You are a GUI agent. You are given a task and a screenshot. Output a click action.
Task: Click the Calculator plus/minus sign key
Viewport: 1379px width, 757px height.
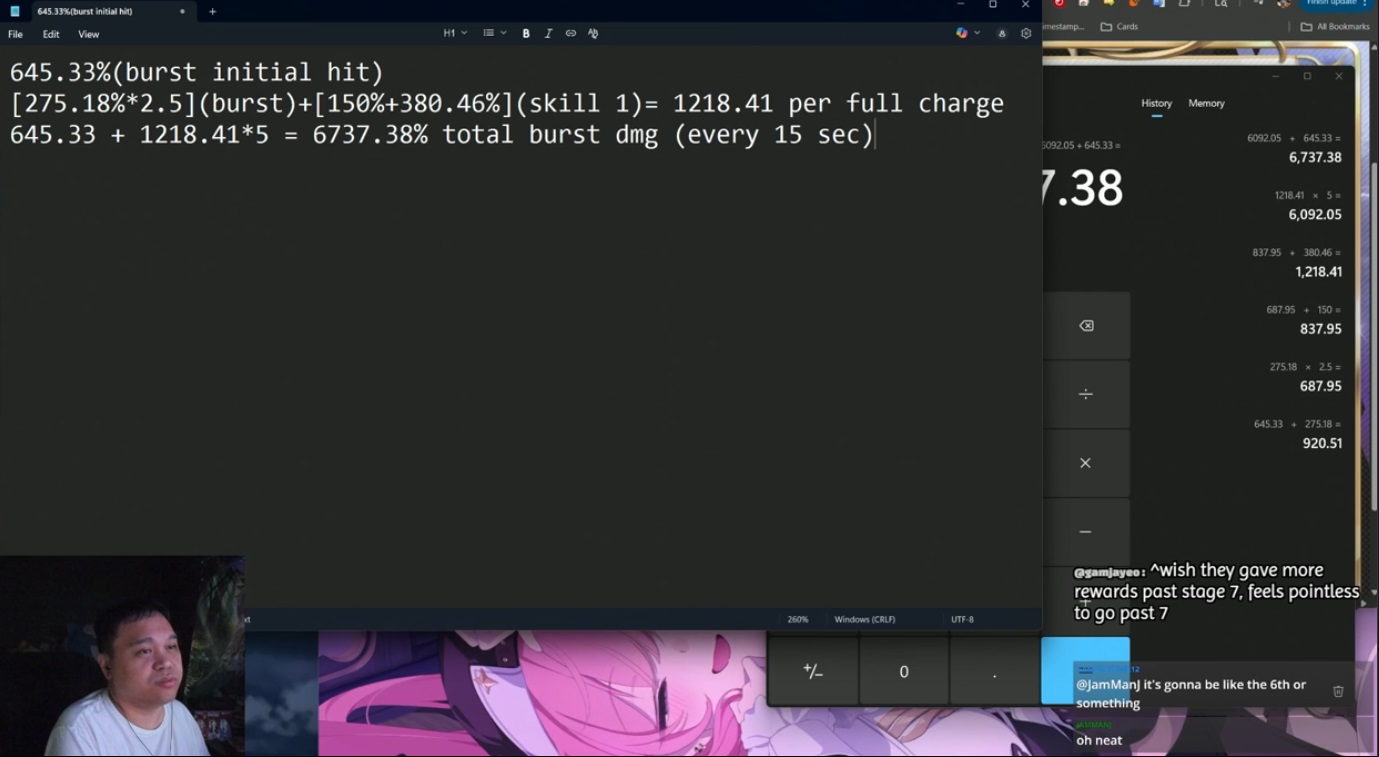813,671
